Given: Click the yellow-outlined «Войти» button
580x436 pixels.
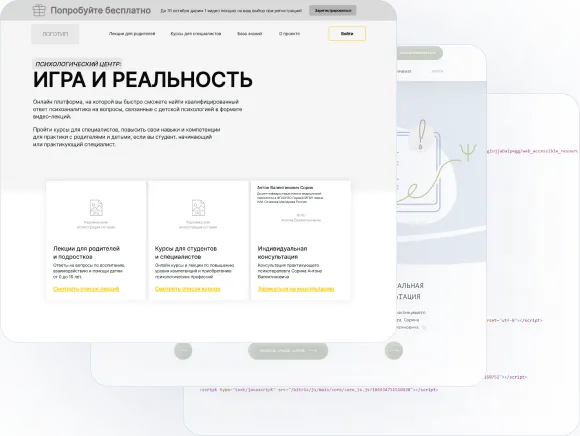Looking at the screenshot, I should point(347,34).
